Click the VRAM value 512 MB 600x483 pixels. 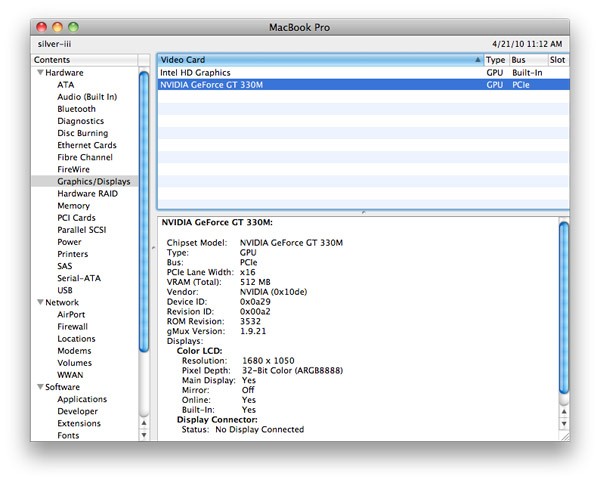coord(255,282)
